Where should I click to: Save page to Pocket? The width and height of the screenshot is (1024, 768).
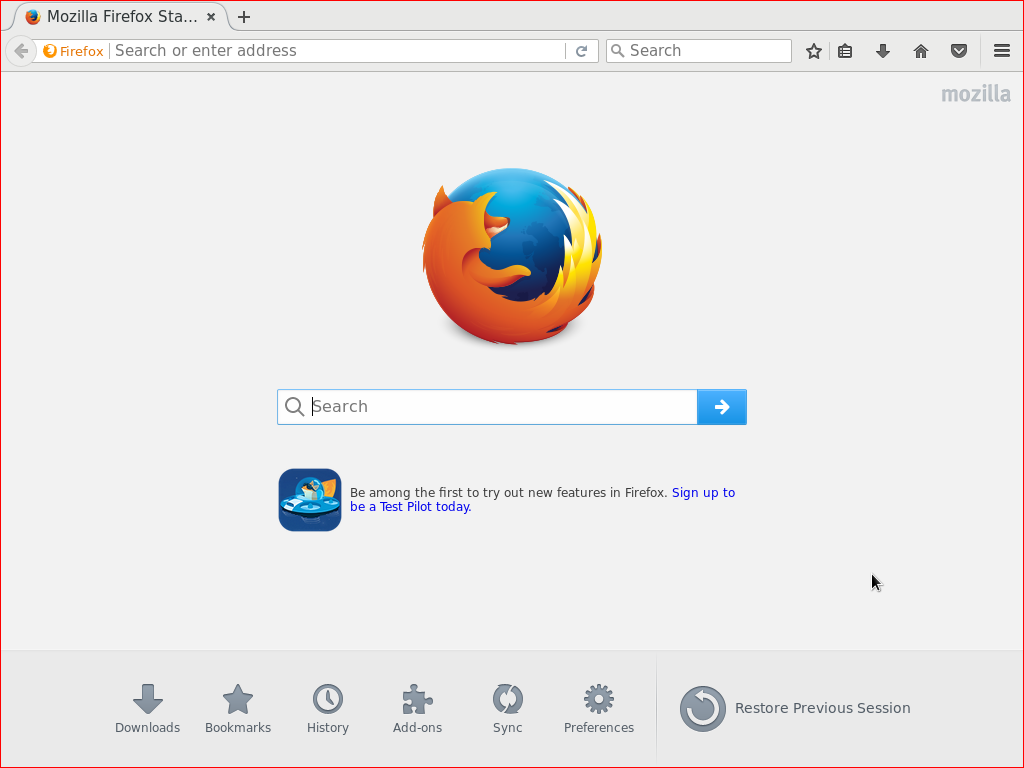coord(959,51)
